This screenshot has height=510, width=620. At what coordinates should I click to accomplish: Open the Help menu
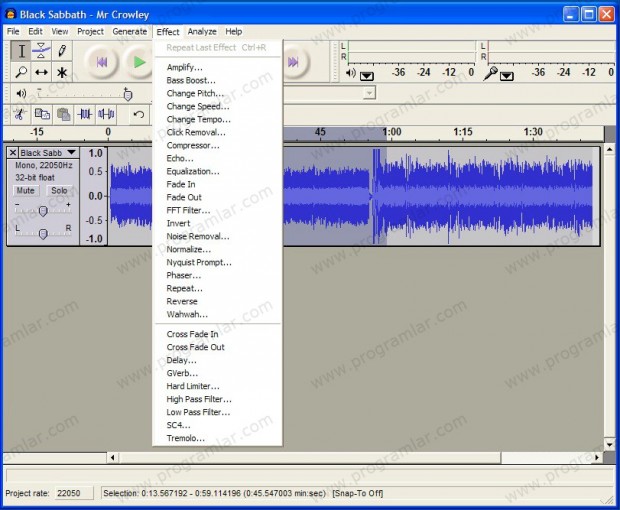coord(234,32)
